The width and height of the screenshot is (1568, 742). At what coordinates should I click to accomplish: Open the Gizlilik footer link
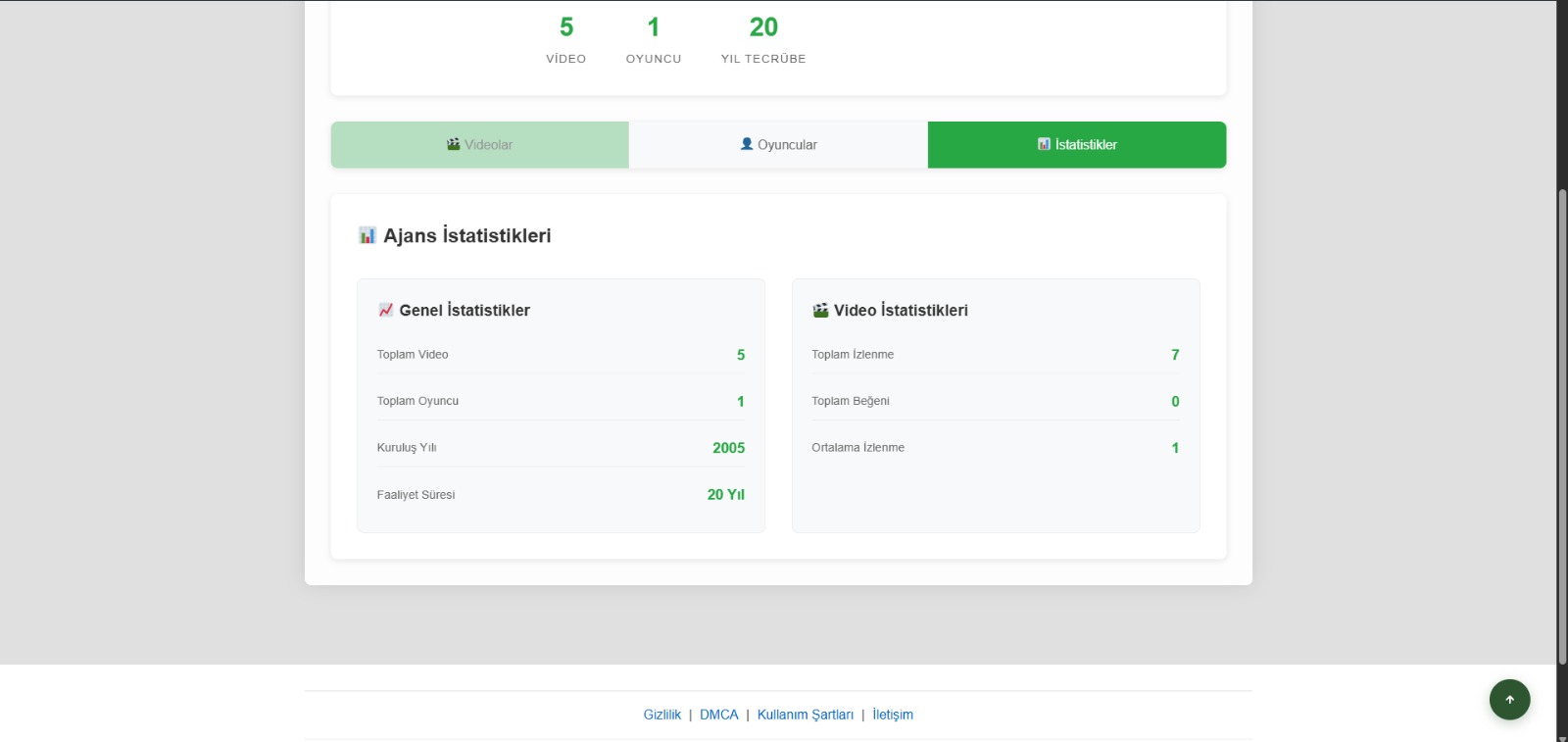click(x=661, y=715)
